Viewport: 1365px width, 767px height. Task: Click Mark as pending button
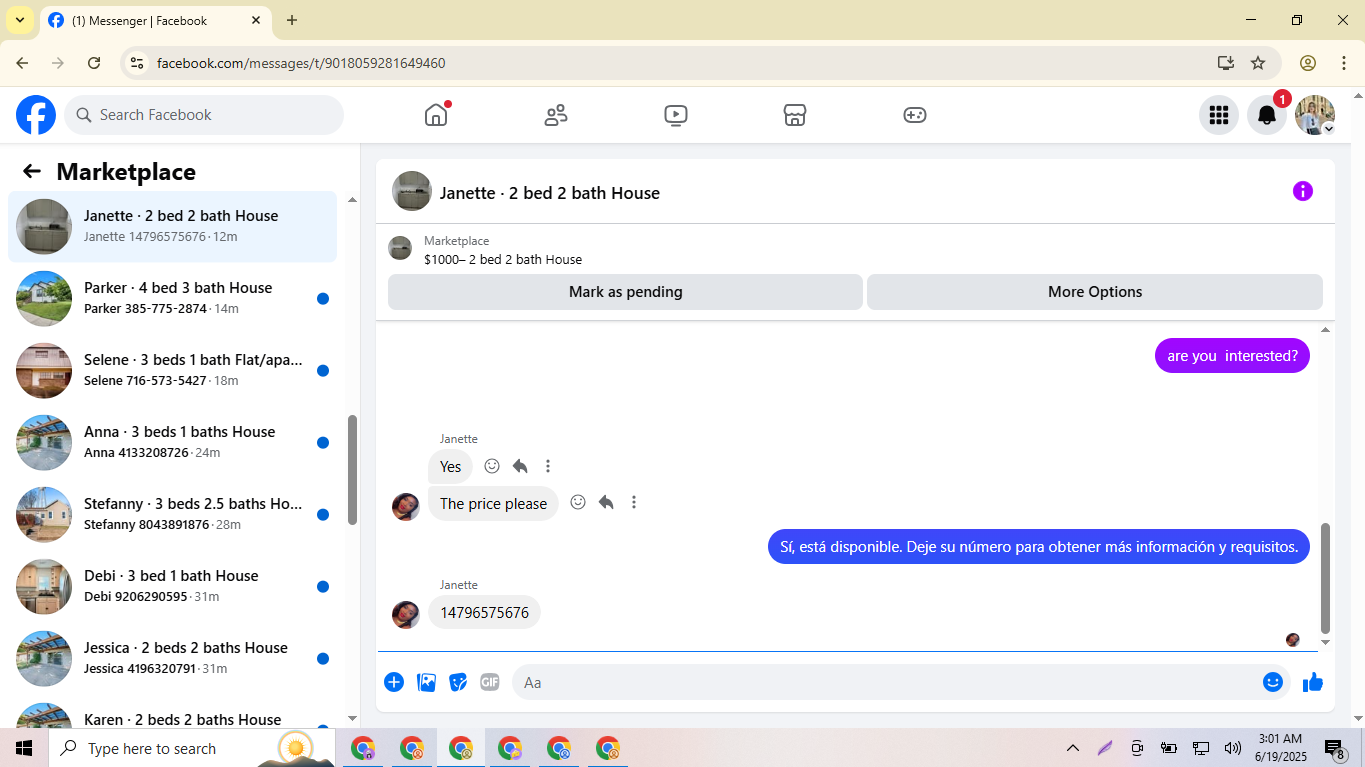625,292
